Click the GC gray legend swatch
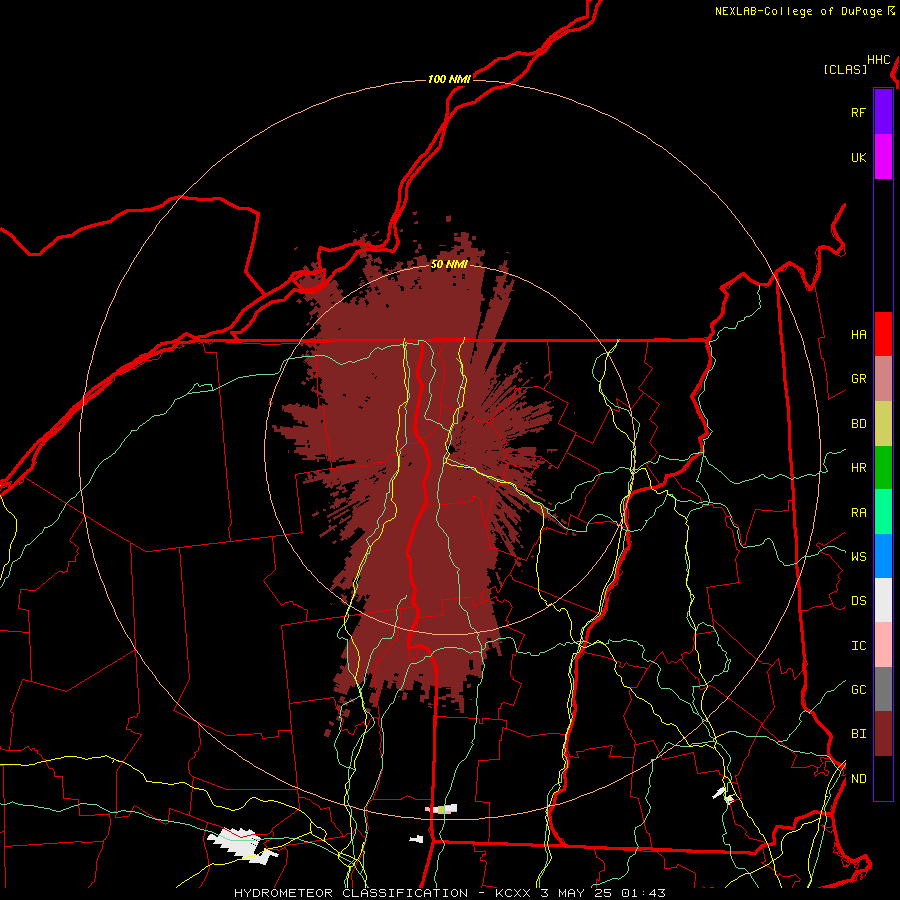900x900 pixels. pyautogui.click(x=883, y=689)
